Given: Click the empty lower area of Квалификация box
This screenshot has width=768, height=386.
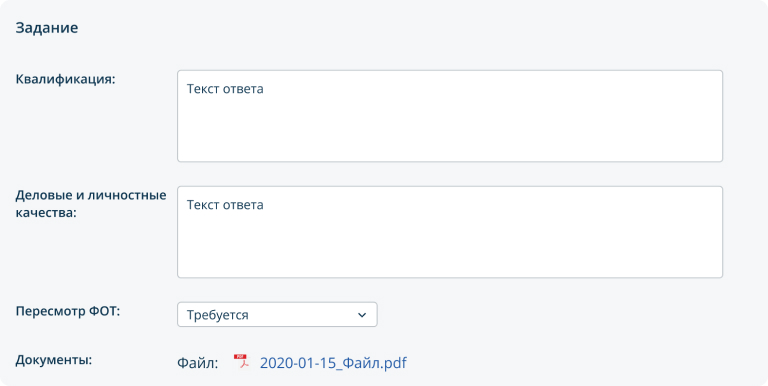Looking at the screenshot, I should click(x=450, y=135).
